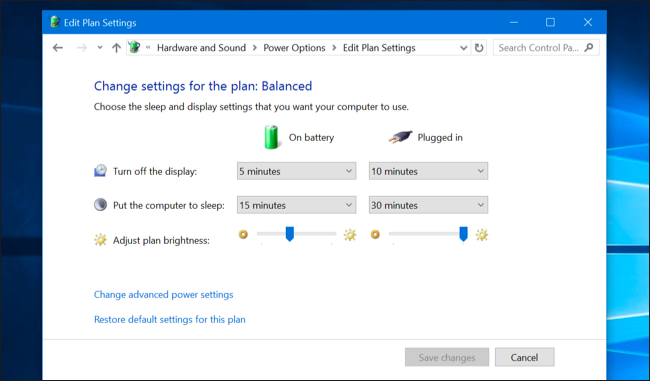Select Hardware and Sound breadcrumb
Image resolution: width=650 pixels, height=381 pixels.
[x=201, y=48]
